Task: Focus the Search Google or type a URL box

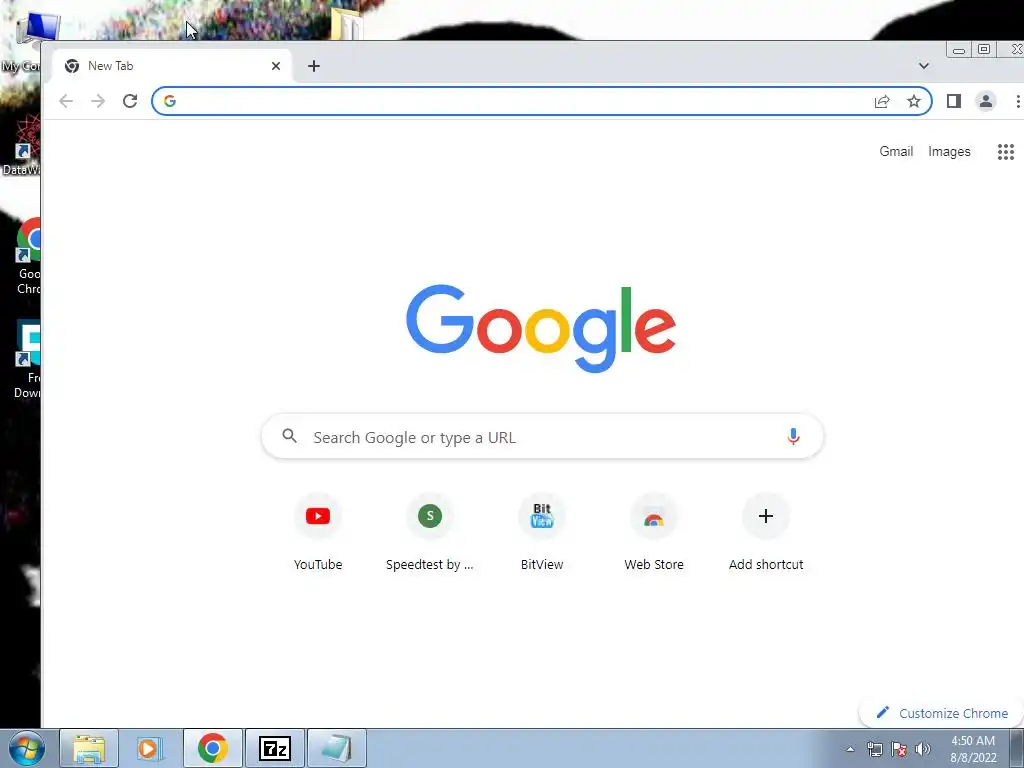Action: pyautogui.click(x=542, y=436)
